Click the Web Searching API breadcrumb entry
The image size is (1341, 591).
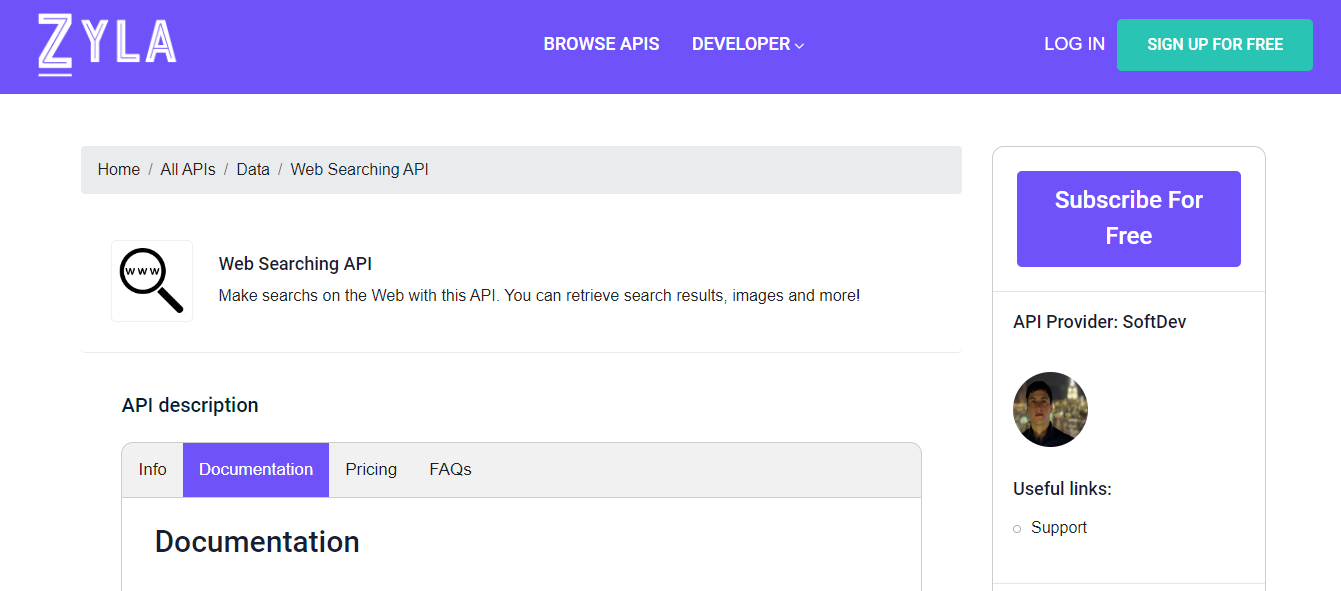(359, 169)
